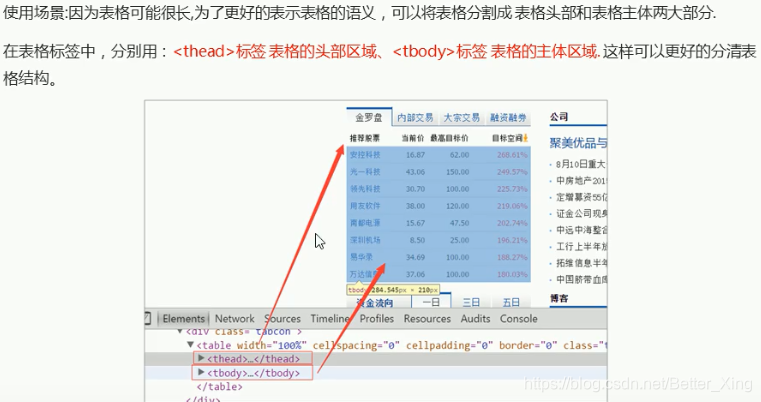
Task: Select the 三日 period tab
Action: click(x=471, y=302)
